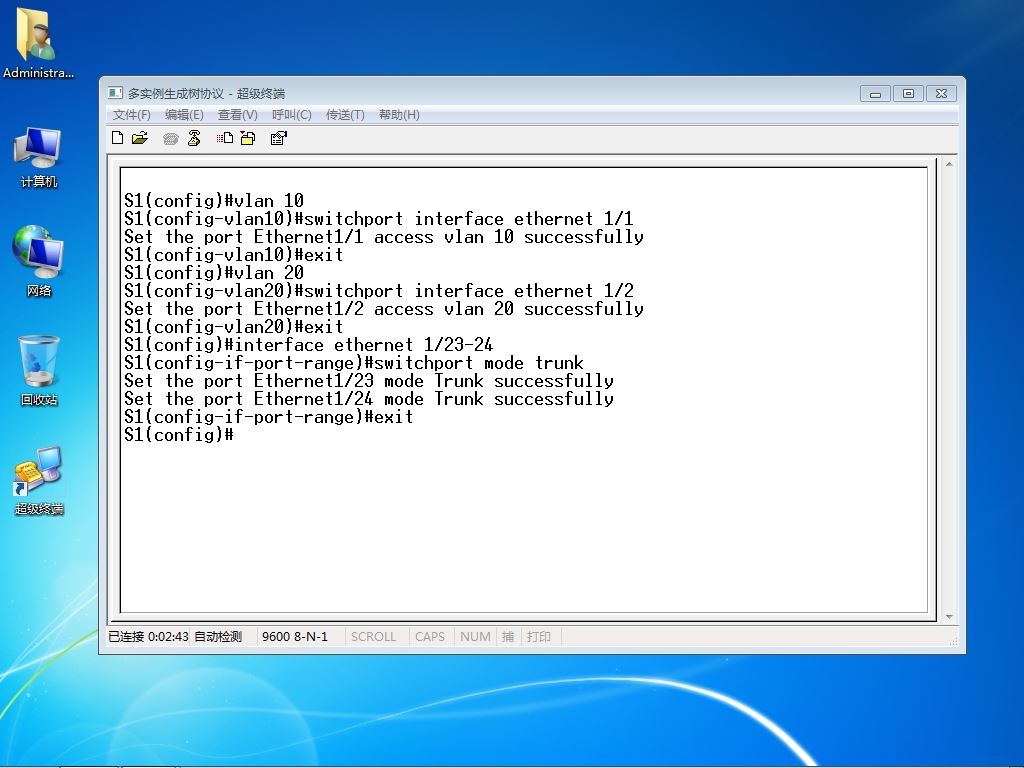The height and width of the screenshot is (768, 1024).
Task: Select the 网络 desktop icon
Action: tap(38, 261)
